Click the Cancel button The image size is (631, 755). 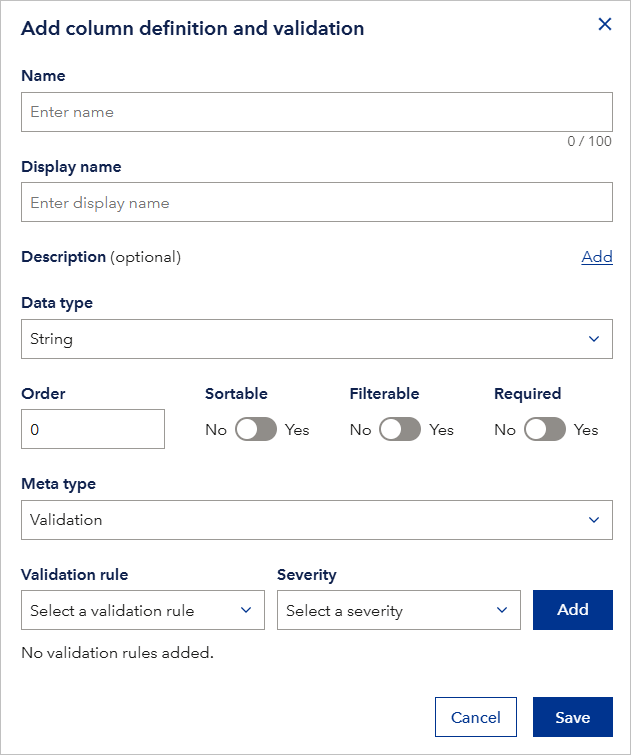[x=476, y=717]
